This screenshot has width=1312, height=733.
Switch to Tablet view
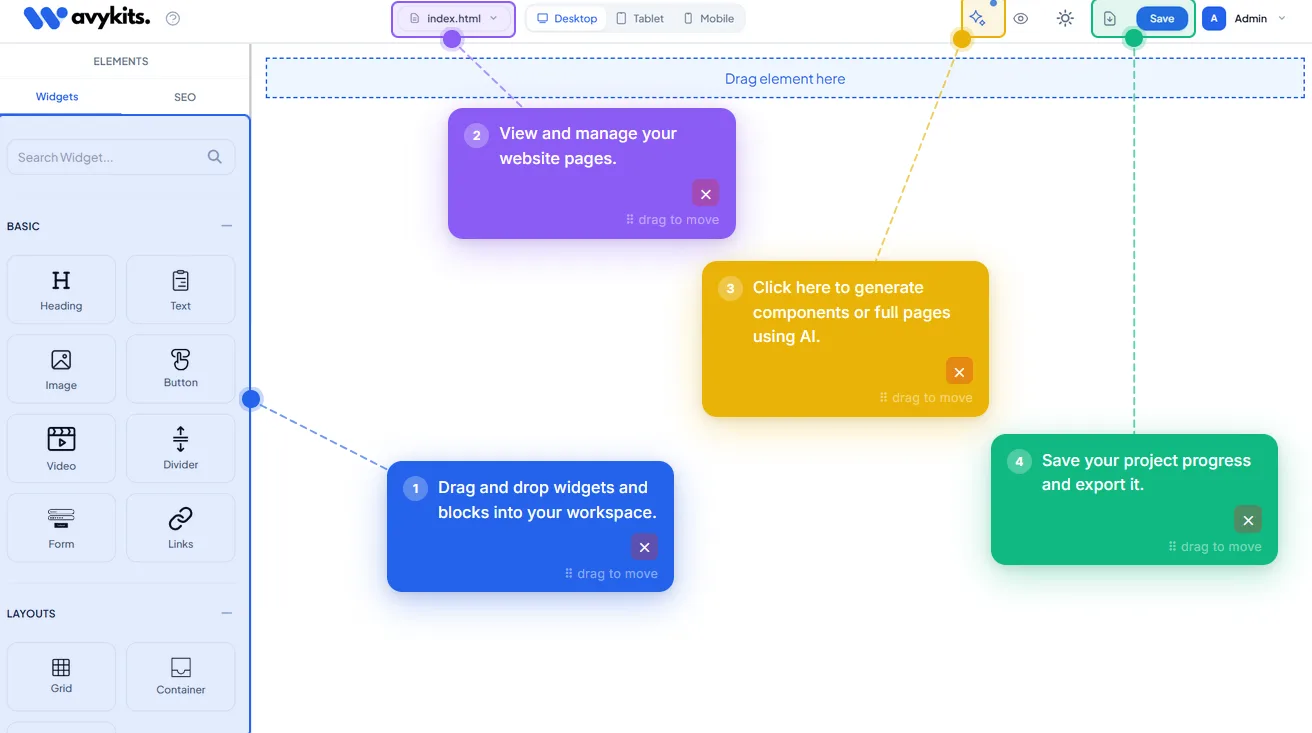click(x=640, y=18)
